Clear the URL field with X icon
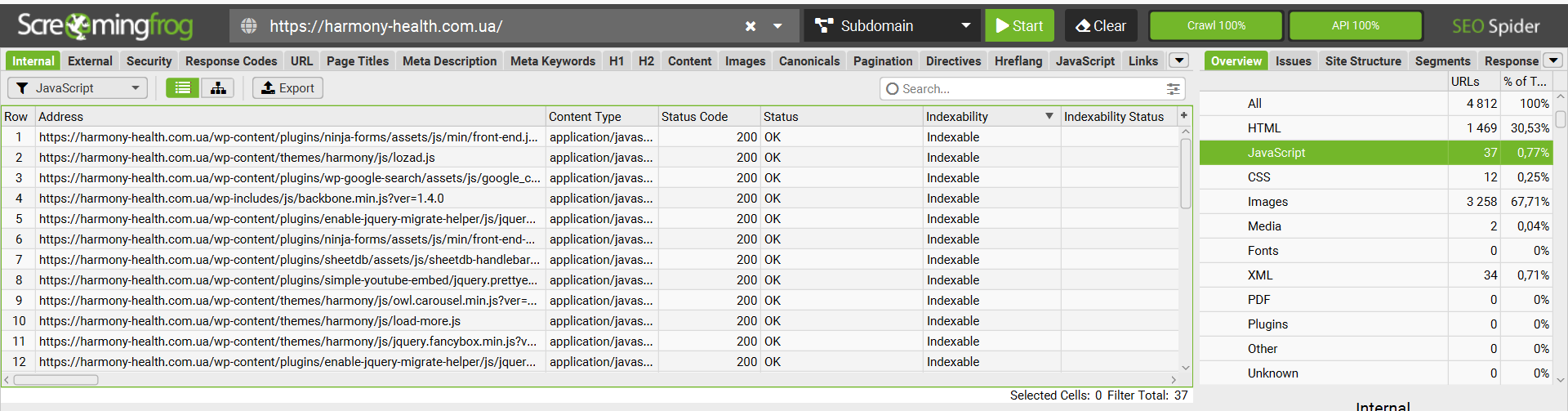The height and width of the screenshot is (411, 1568). [751, 26]
